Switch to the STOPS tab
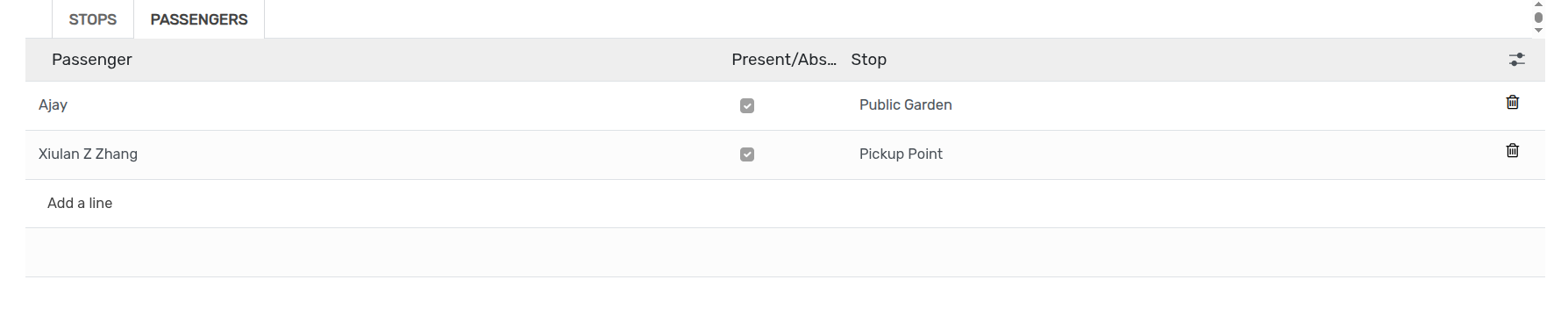1568x330 pixels. 93,19
